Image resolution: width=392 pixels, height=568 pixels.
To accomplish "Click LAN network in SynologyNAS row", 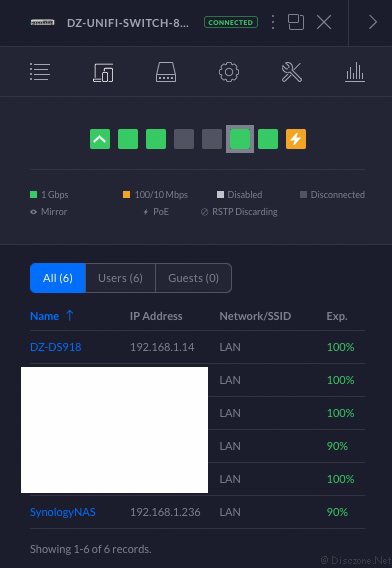I will click(230, 512).
